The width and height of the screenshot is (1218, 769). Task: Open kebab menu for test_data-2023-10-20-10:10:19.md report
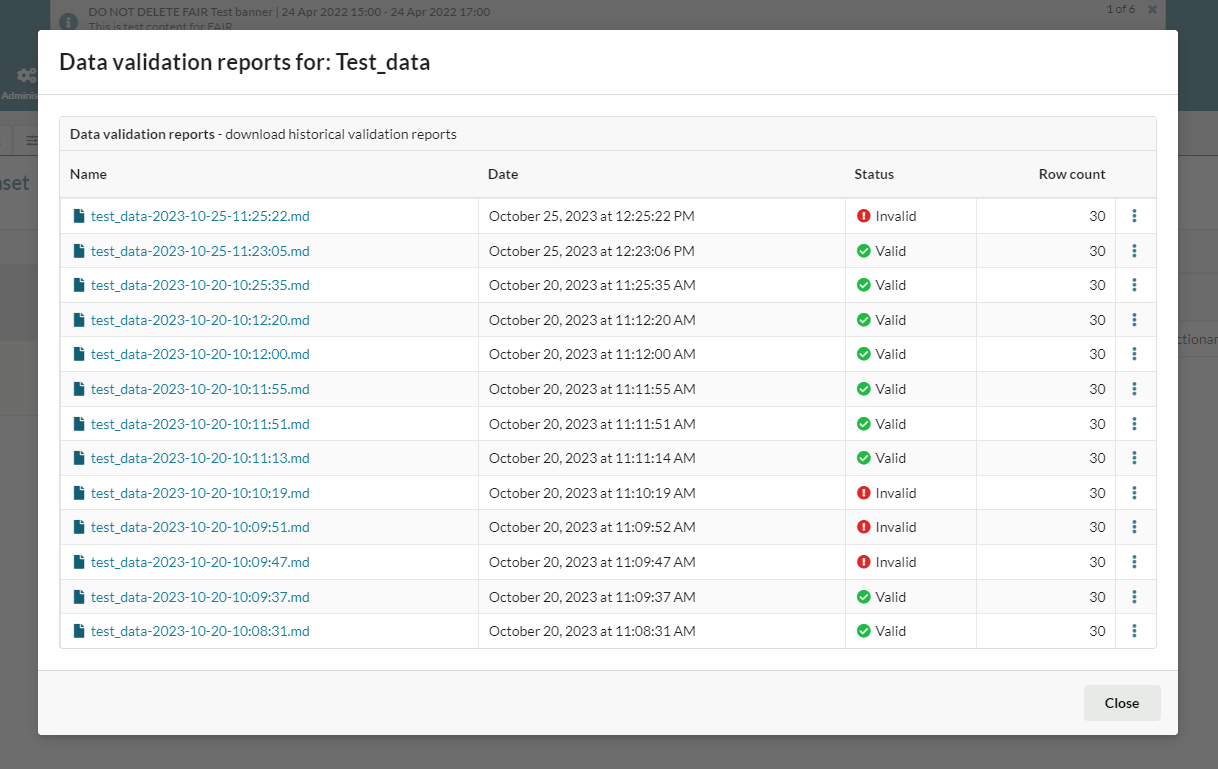[1134, 493]
